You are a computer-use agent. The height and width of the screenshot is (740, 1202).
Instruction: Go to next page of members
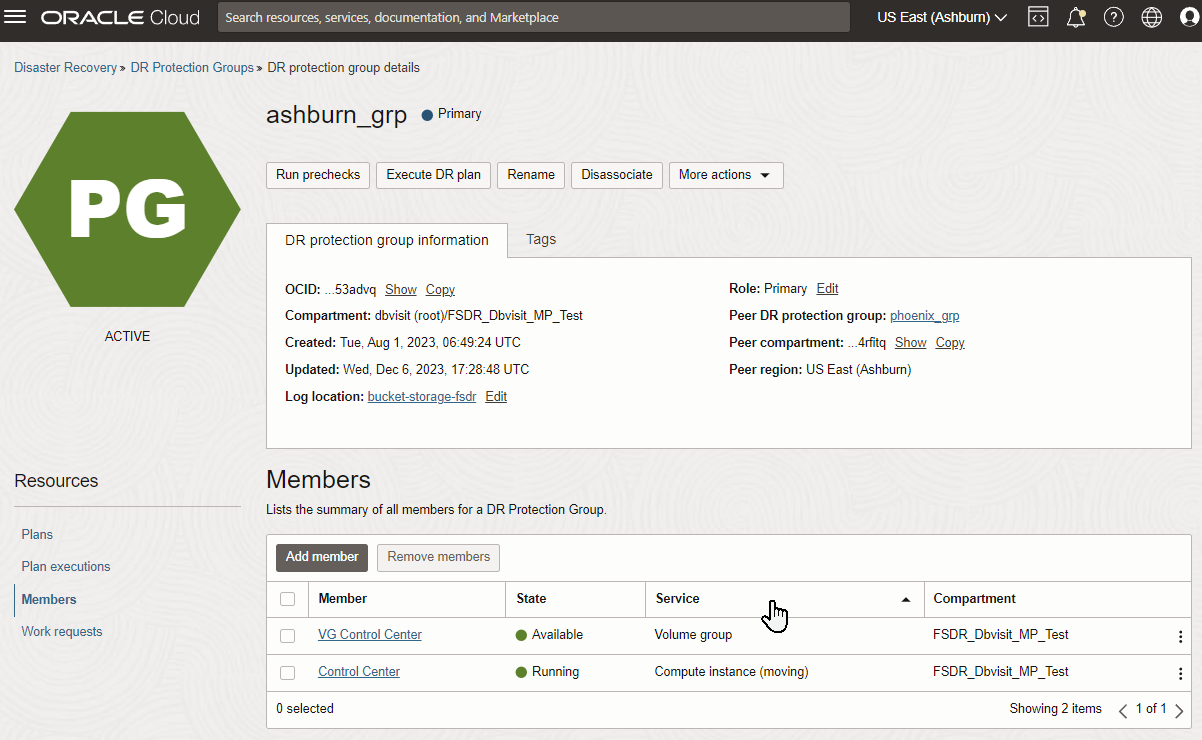(x=1178, y=710)
